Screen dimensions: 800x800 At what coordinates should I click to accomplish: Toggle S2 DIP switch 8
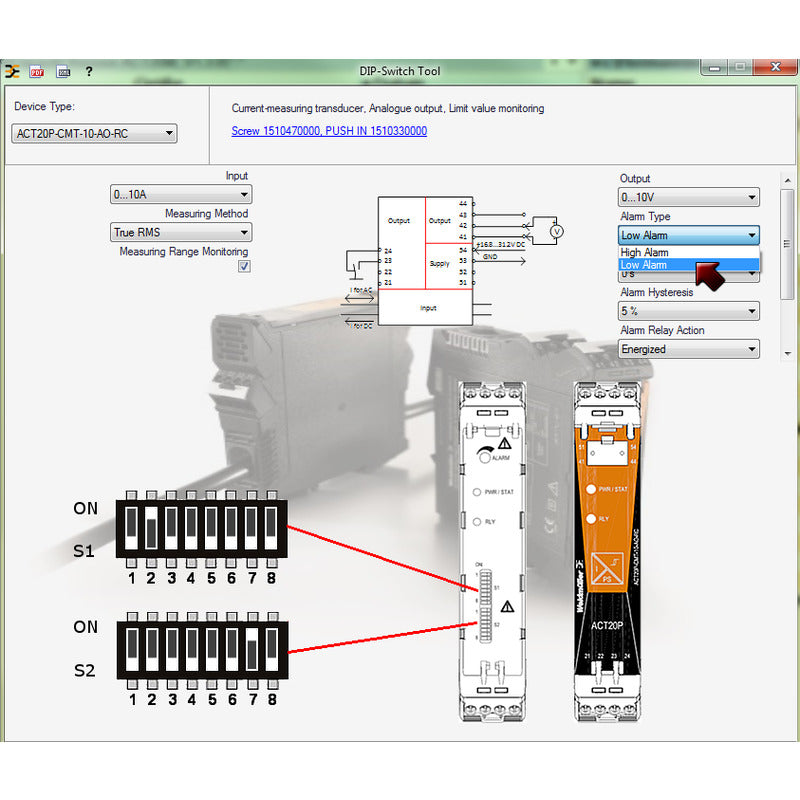coord(272,649)
